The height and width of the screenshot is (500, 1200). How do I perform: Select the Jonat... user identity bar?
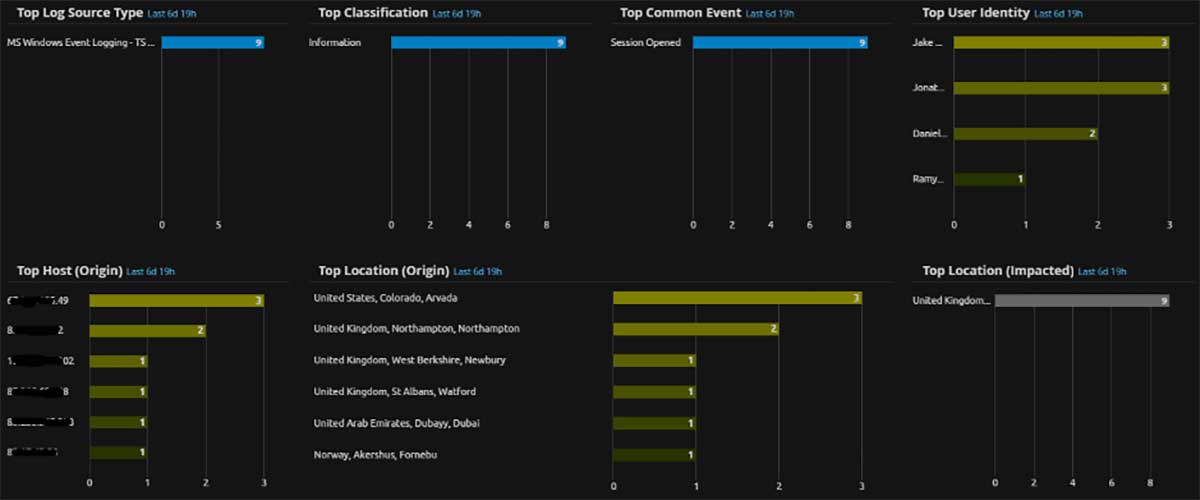pyautogui.click(x=1061, y=88)
